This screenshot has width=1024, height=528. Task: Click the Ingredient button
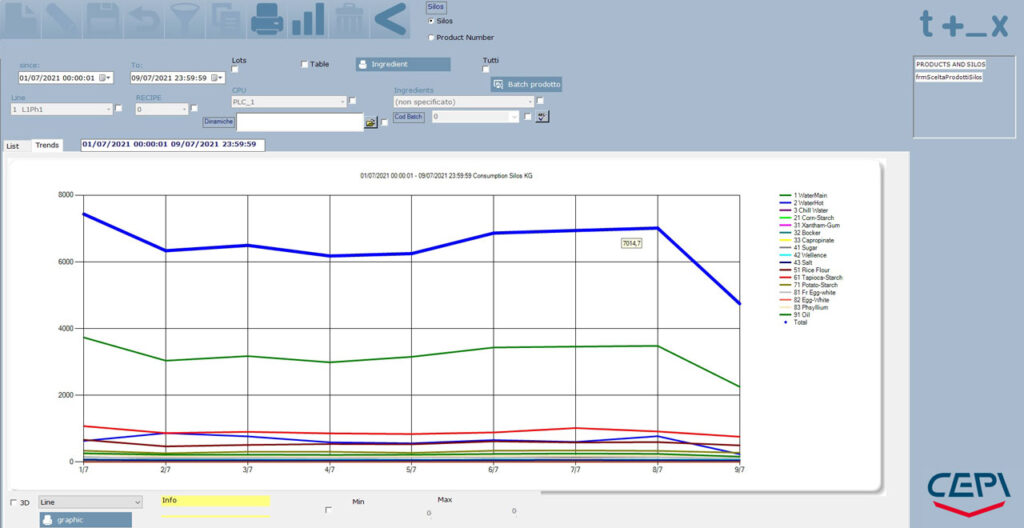pos(403,64)
